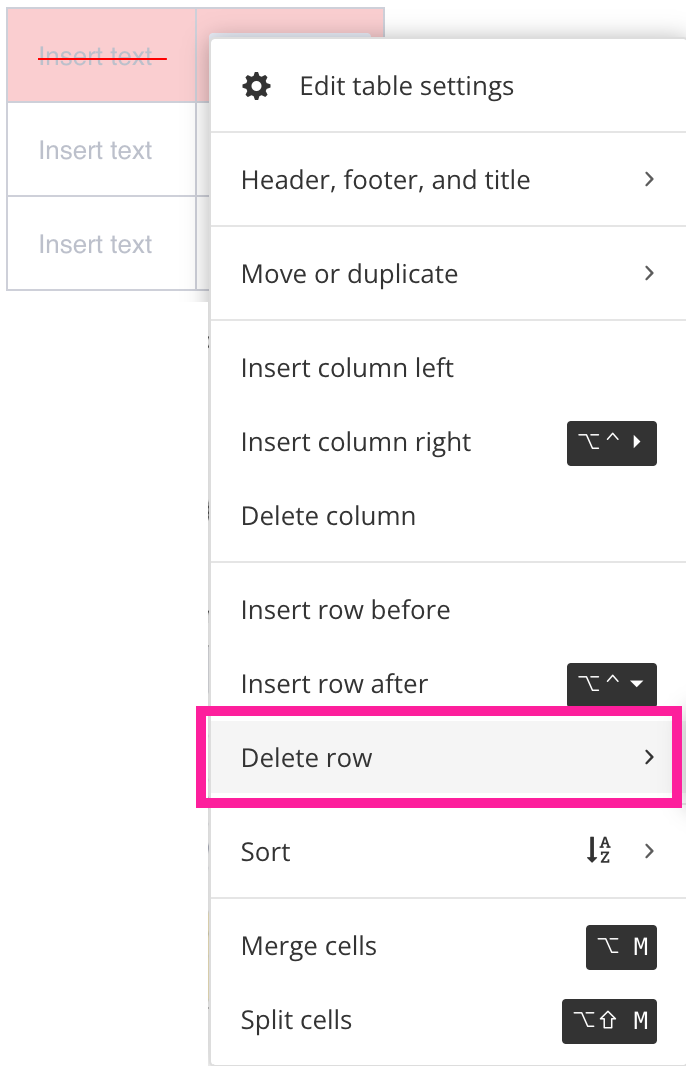Click Edit table settings label
The width and height of the screenshot is (686, 1066).
pos(406,86)
